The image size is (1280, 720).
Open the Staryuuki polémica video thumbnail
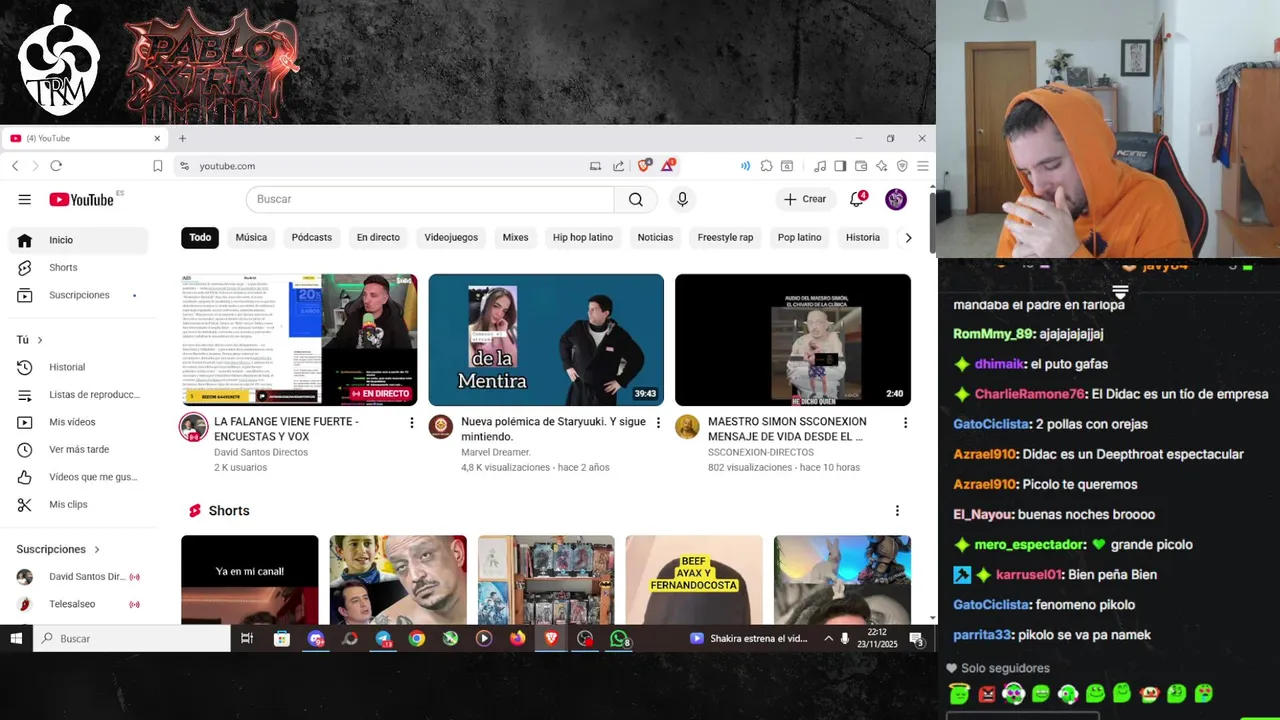pyautogui.click(x=546, y=340)
